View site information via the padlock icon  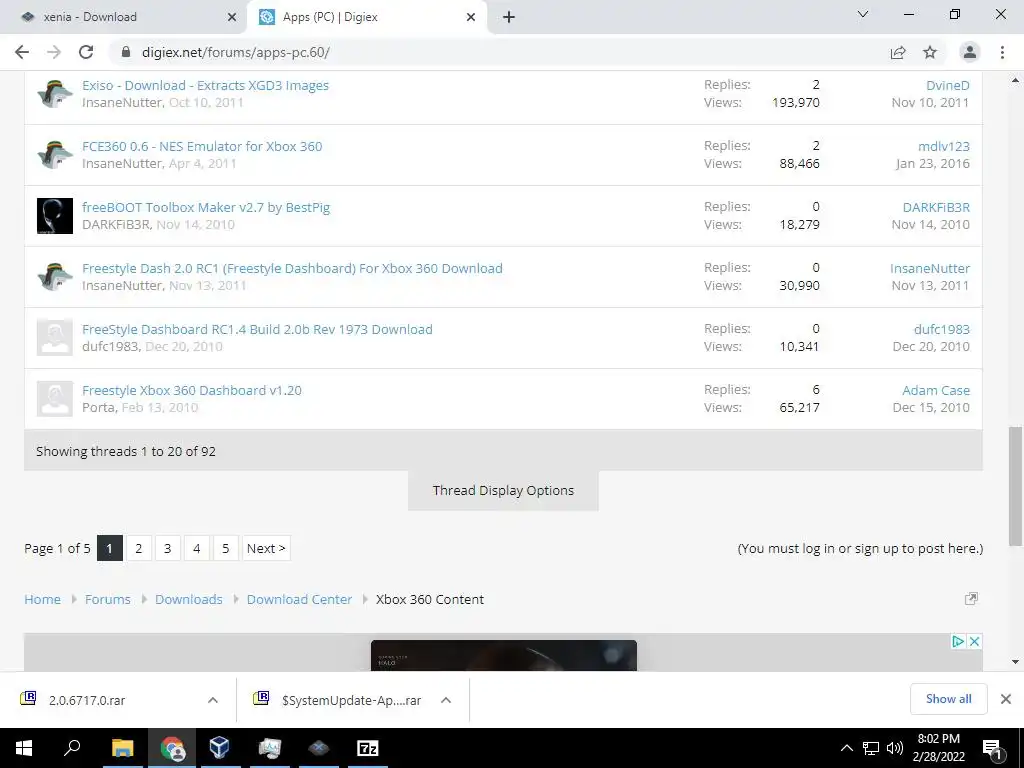coord(126,52)
